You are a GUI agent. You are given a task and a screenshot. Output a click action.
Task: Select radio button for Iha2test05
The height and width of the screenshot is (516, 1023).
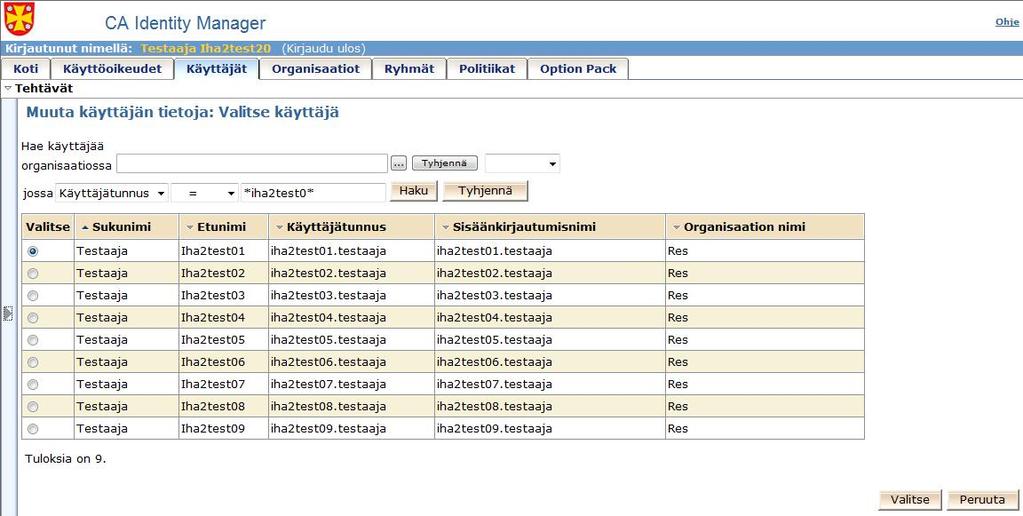(x=33, y=340)
